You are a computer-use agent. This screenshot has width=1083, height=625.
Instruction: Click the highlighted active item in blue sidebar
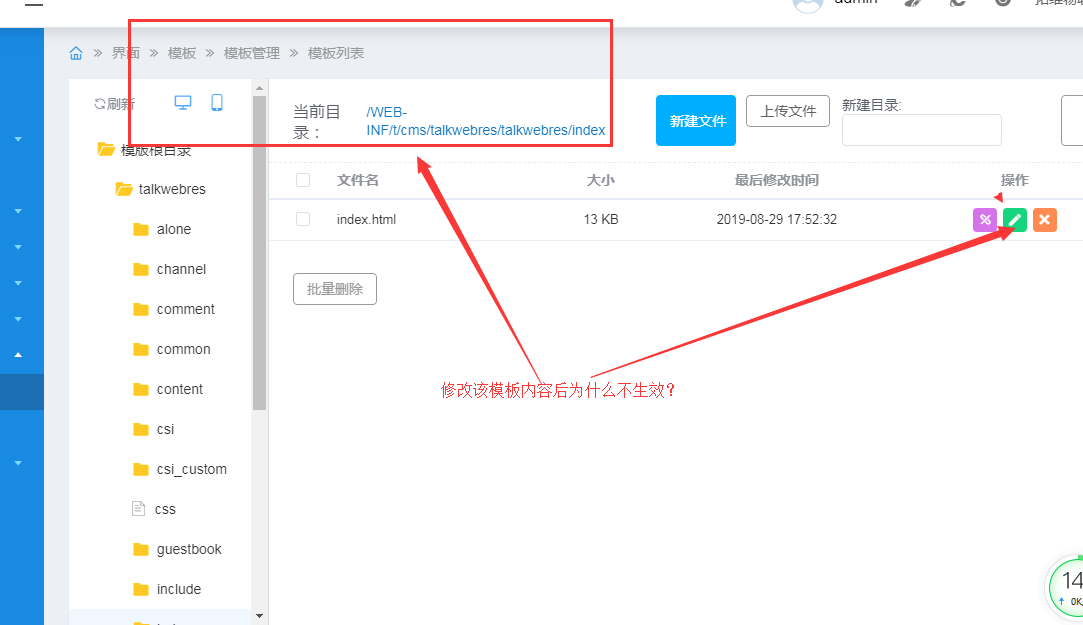coord(22,392)
